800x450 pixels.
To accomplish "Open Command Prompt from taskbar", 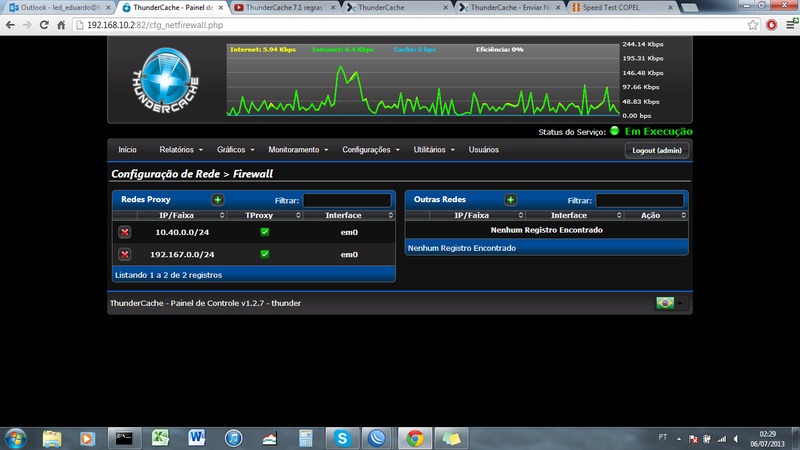I will click(124, 438).
